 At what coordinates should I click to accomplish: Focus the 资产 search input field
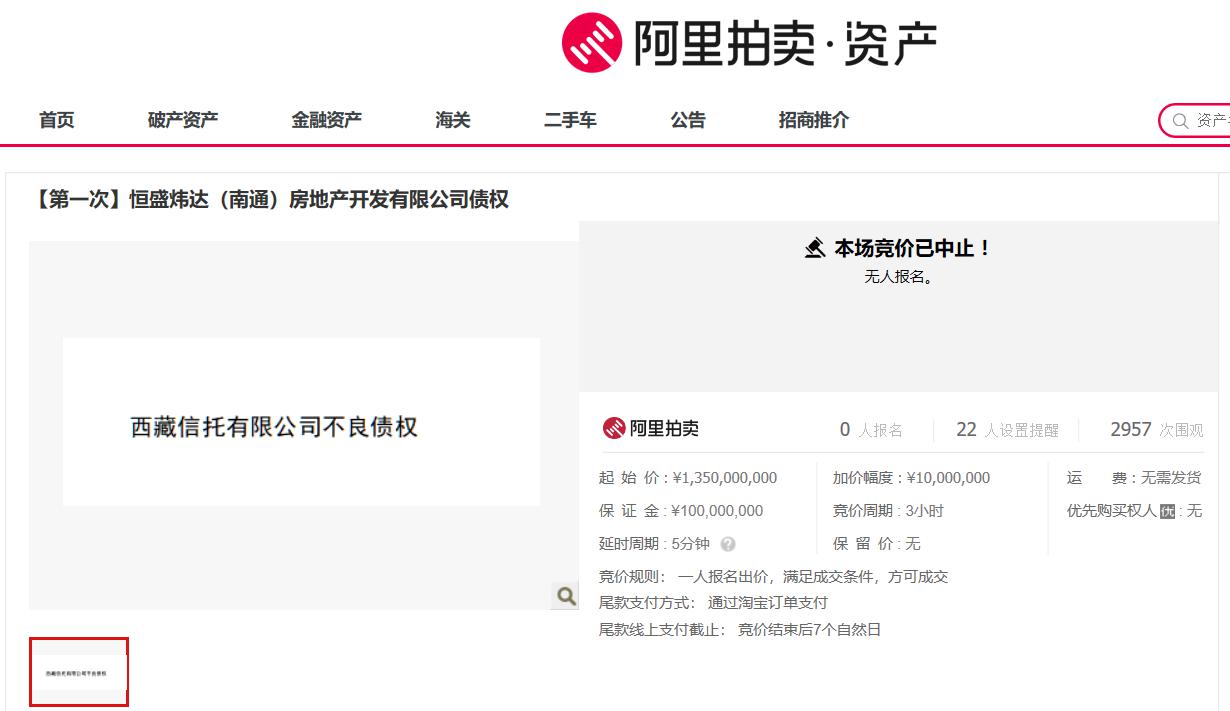point(1195,121)
